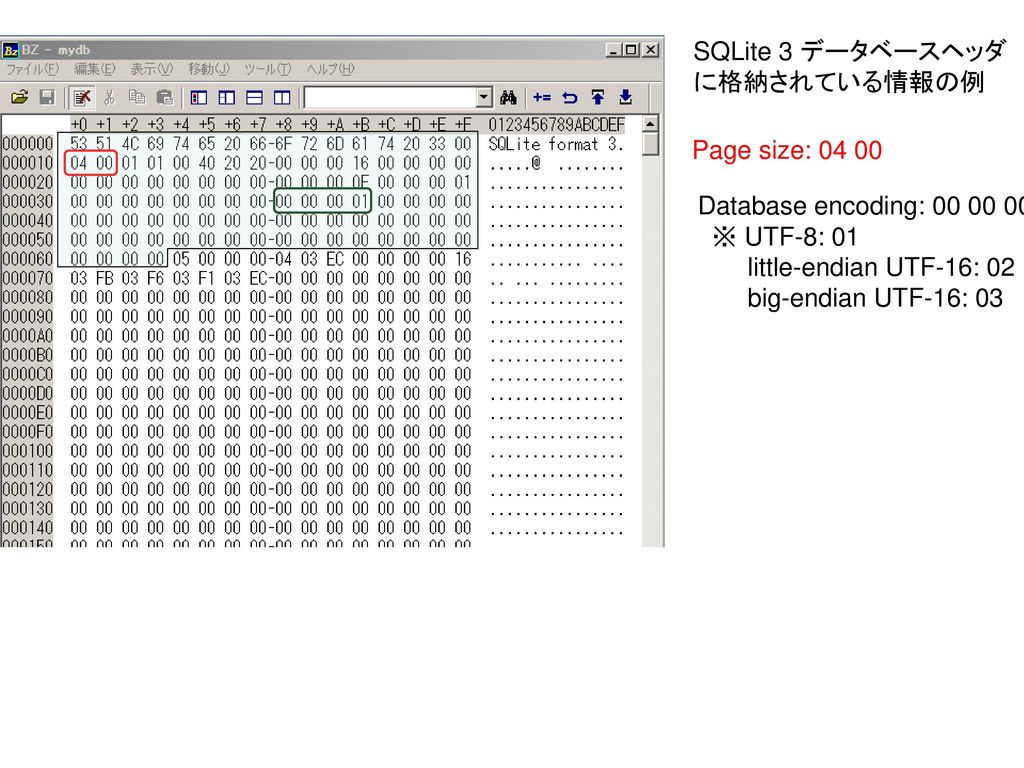Show the bitmap view panel icon
Image resolution: width=1024 pixels, height=768 pixels.
(199, 98)
